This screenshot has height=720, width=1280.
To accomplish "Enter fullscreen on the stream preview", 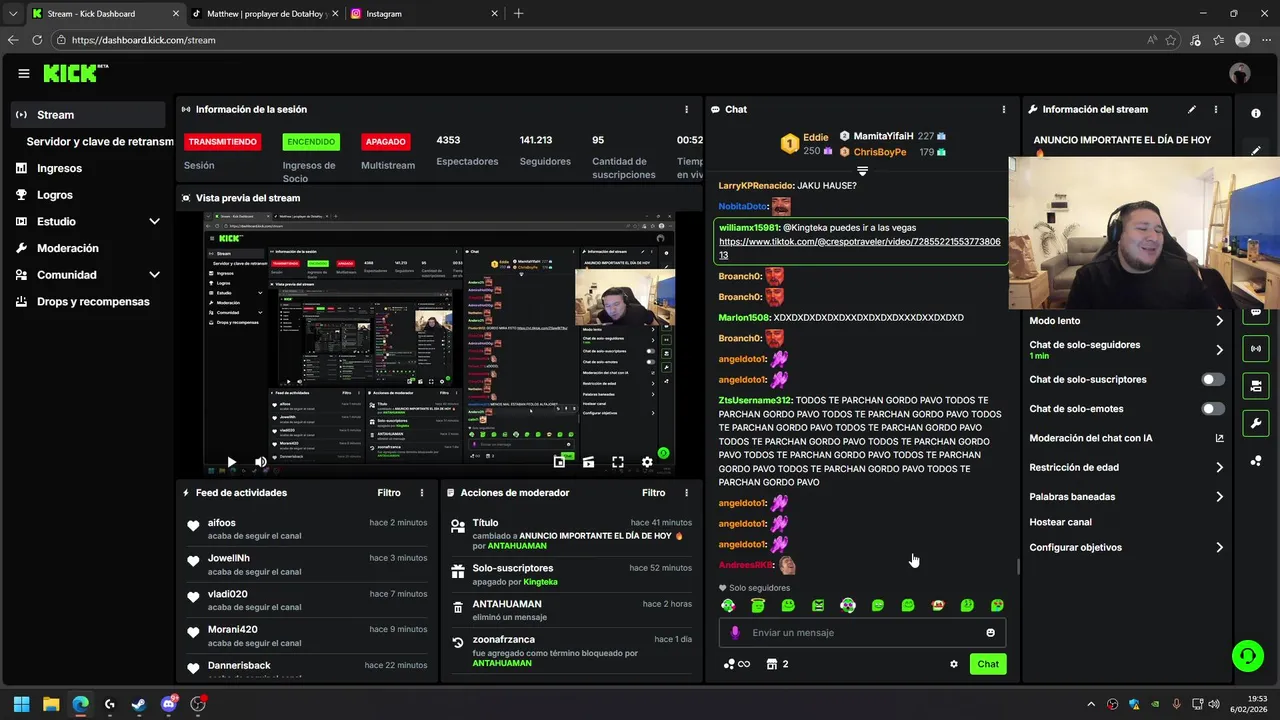I will click(x=618, y=462).
